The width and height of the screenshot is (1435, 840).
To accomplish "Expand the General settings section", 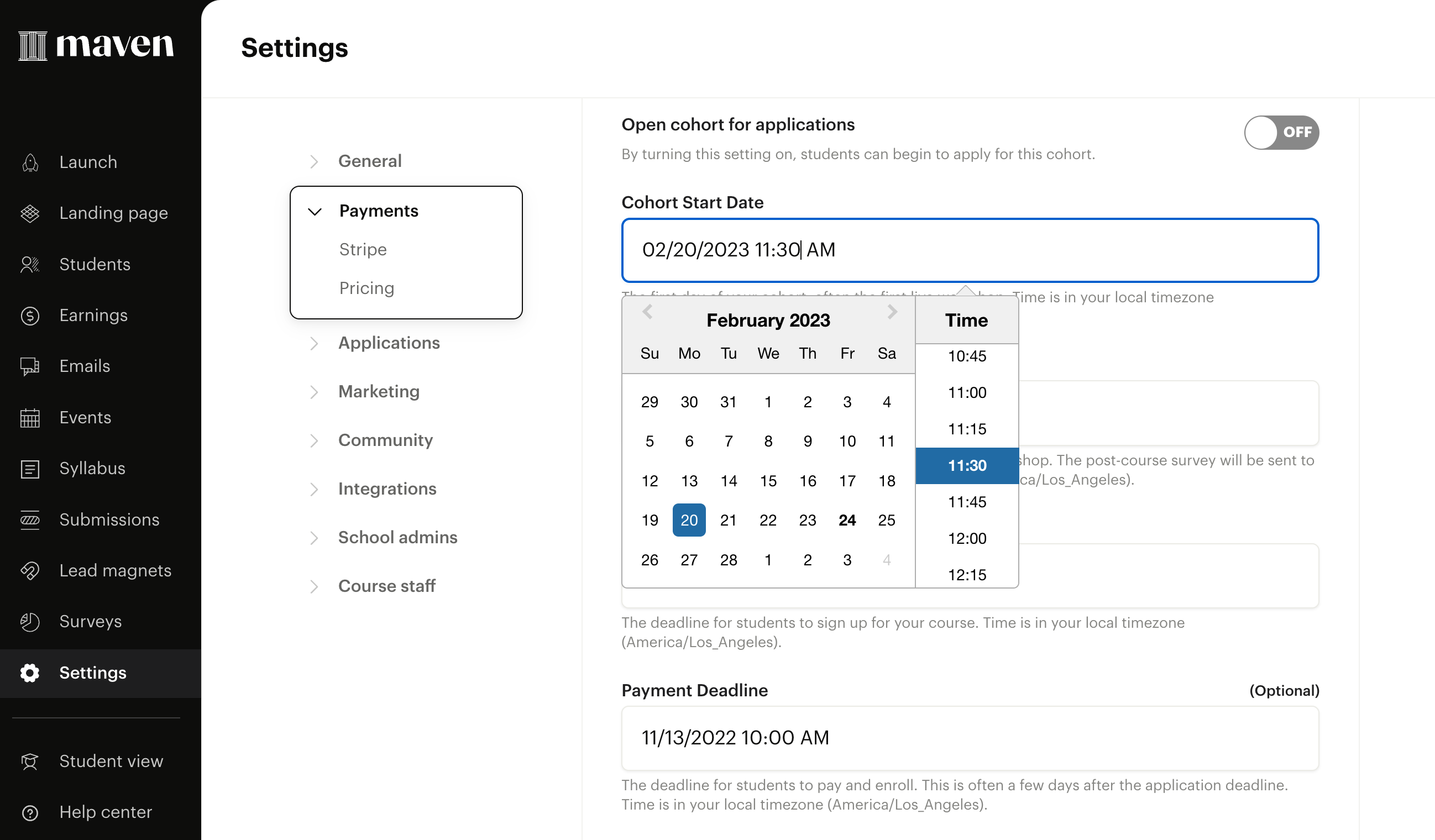I will click(314, 161).
